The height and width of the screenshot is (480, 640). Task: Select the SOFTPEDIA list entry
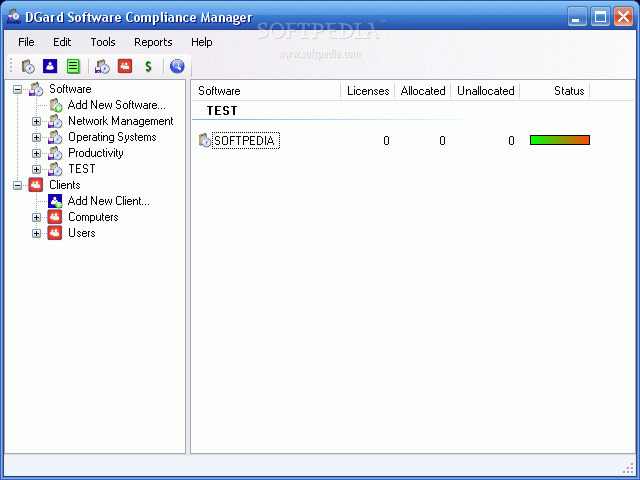tap(246, 140)
